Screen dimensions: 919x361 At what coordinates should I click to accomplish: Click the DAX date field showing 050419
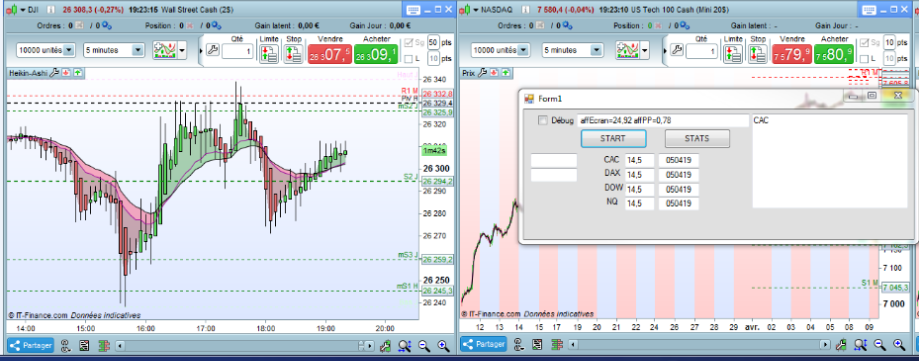pyautogui.click(x=678, y=175)
